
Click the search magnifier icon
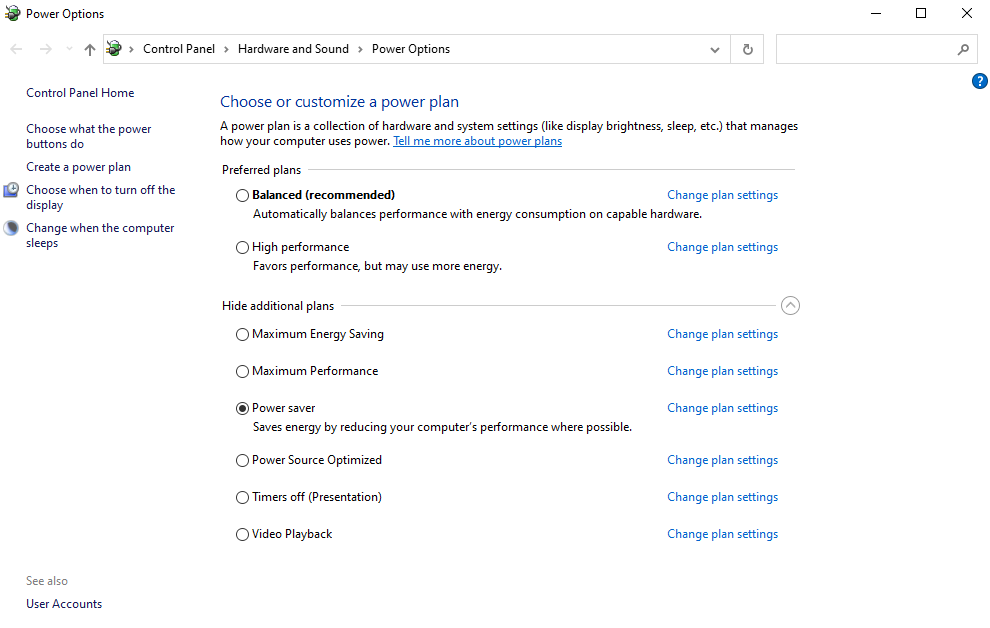click(x=962, y=48)
